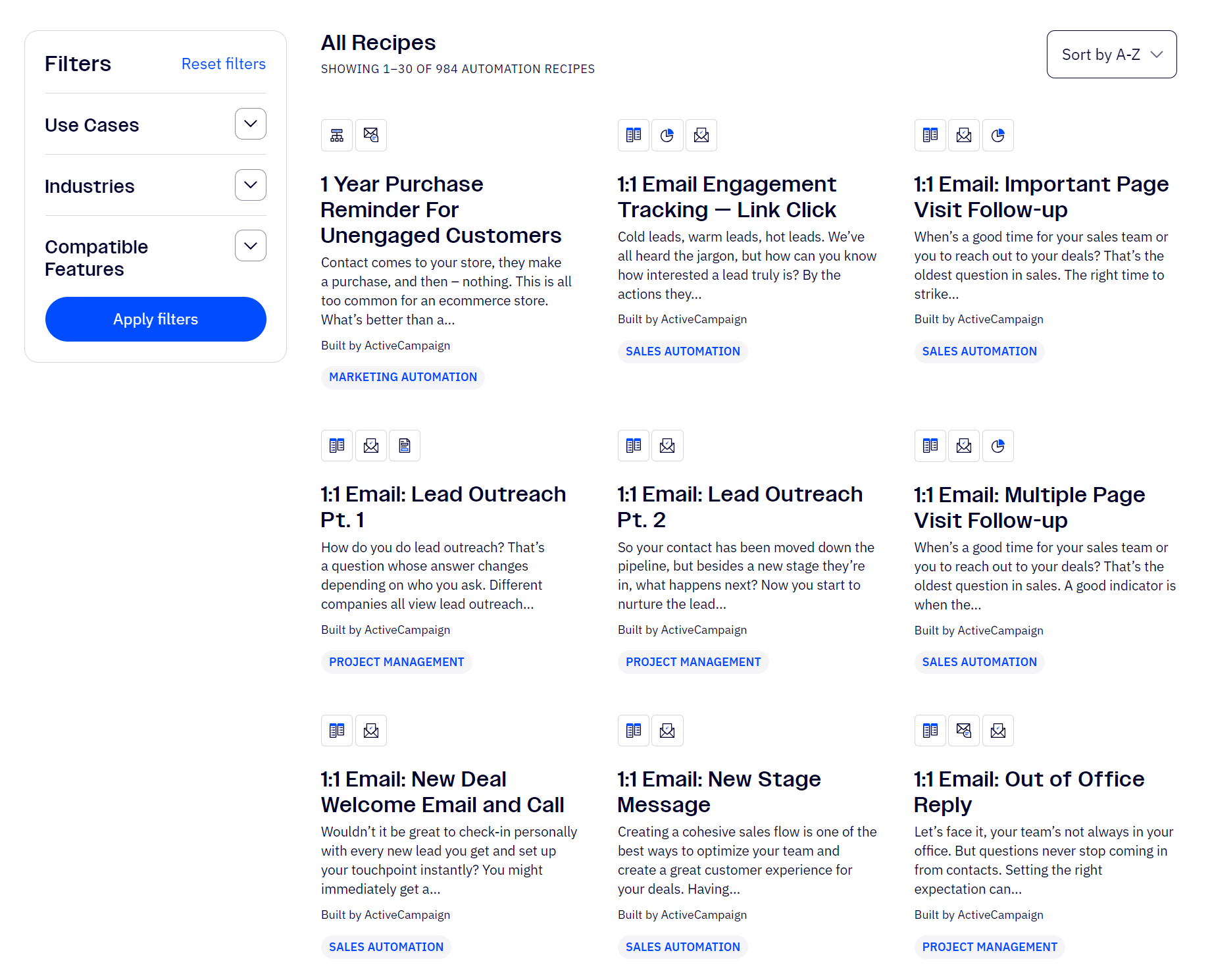Open the 1 Year Purchase Reminder For Unengaged Customers recipe

441,209
